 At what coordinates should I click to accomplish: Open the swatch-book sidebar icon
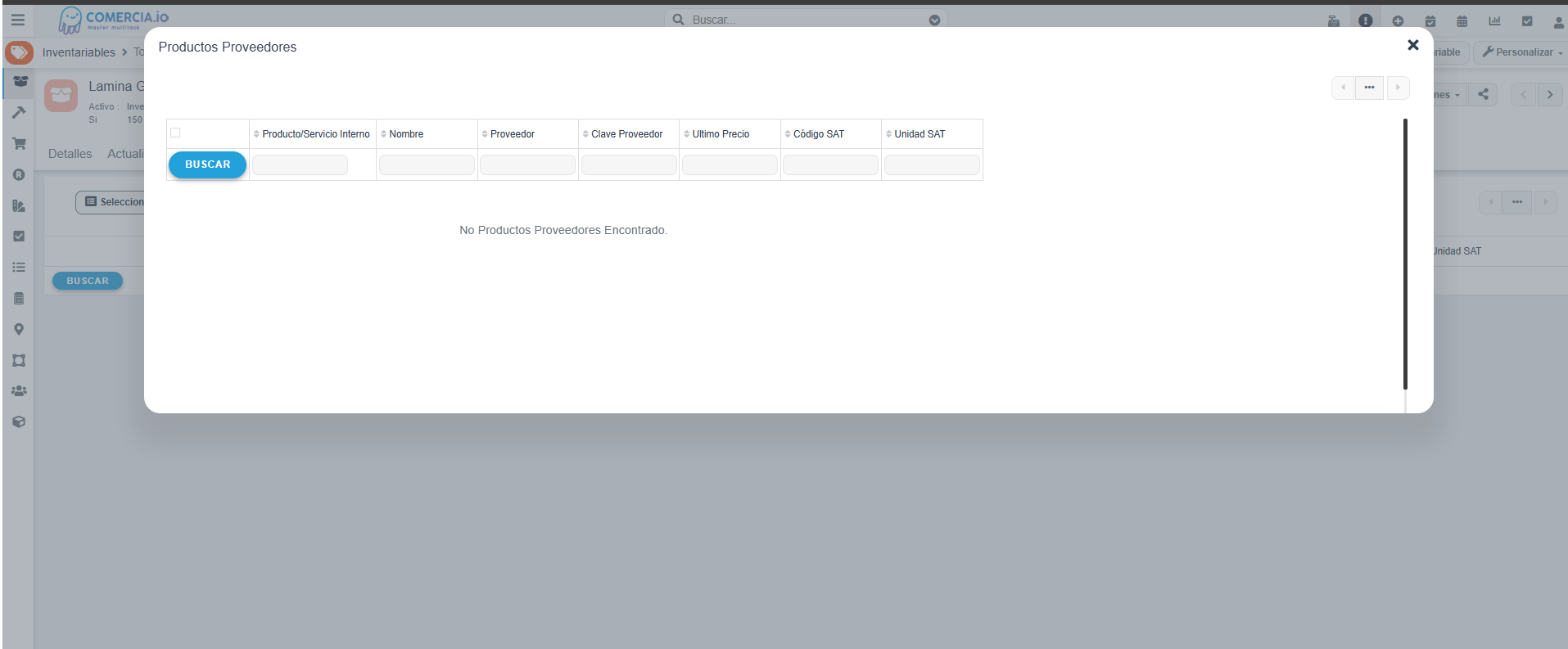click(x=19, y=205)
